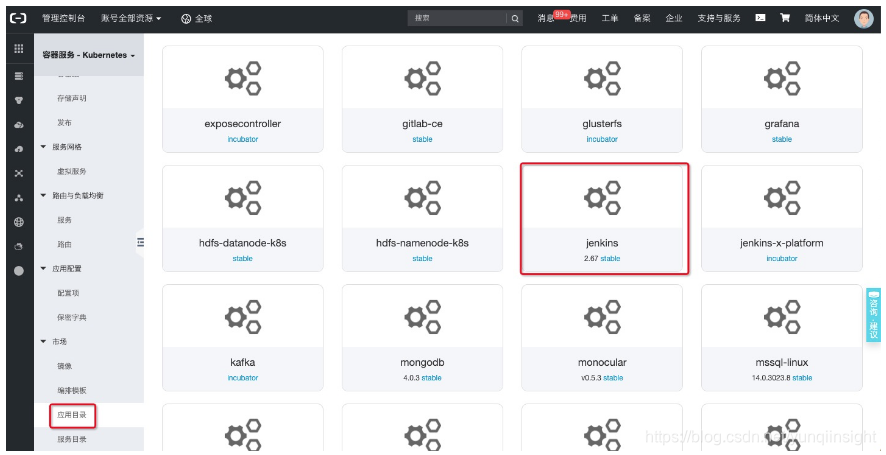Collapse the sidebar with the fold handle
Viewport: 886px width, 455px height.
(x=140, y=242)
